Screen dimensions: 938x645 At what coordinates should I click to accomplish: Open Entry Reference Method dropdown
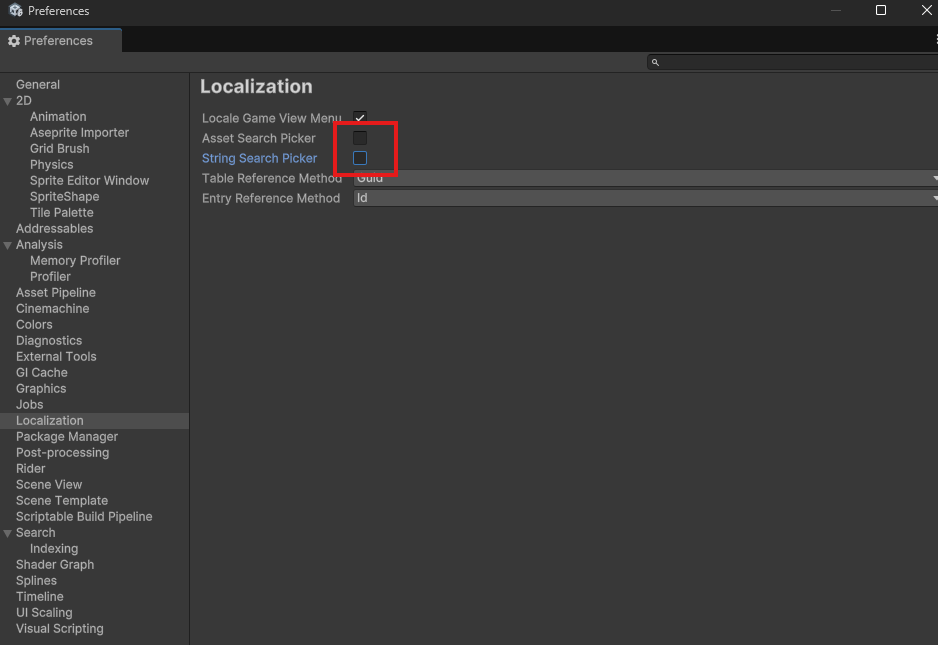pyautogui.click(x=645, y=198)
